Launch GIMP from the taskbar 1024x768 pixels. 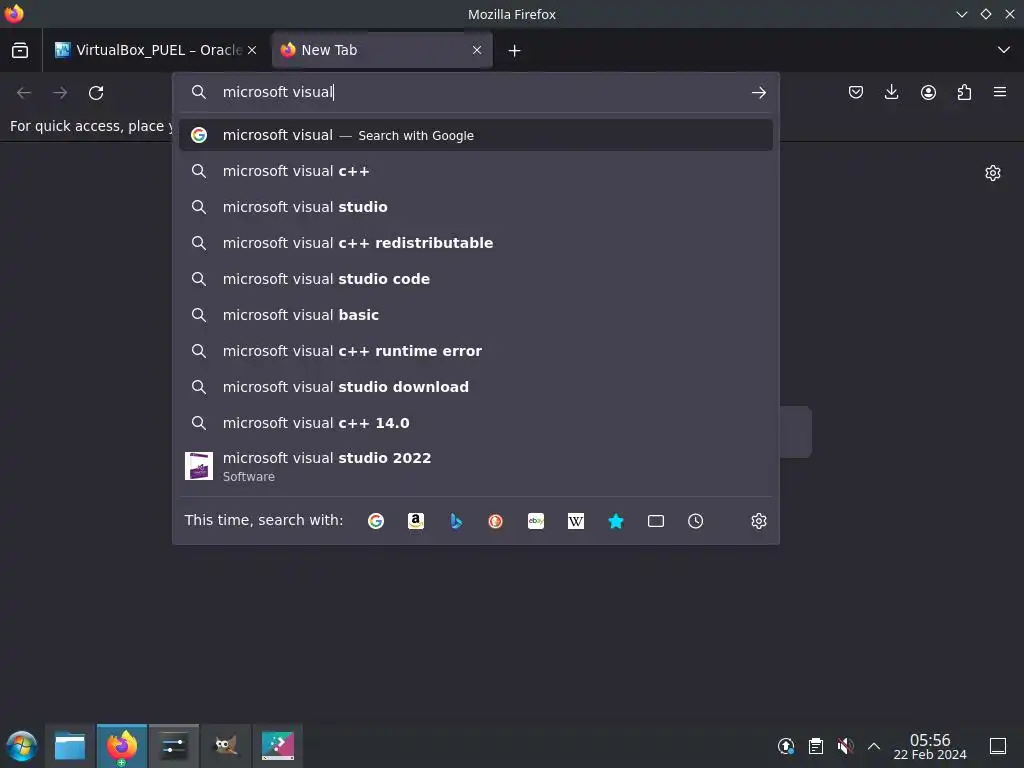pos(226,746)
